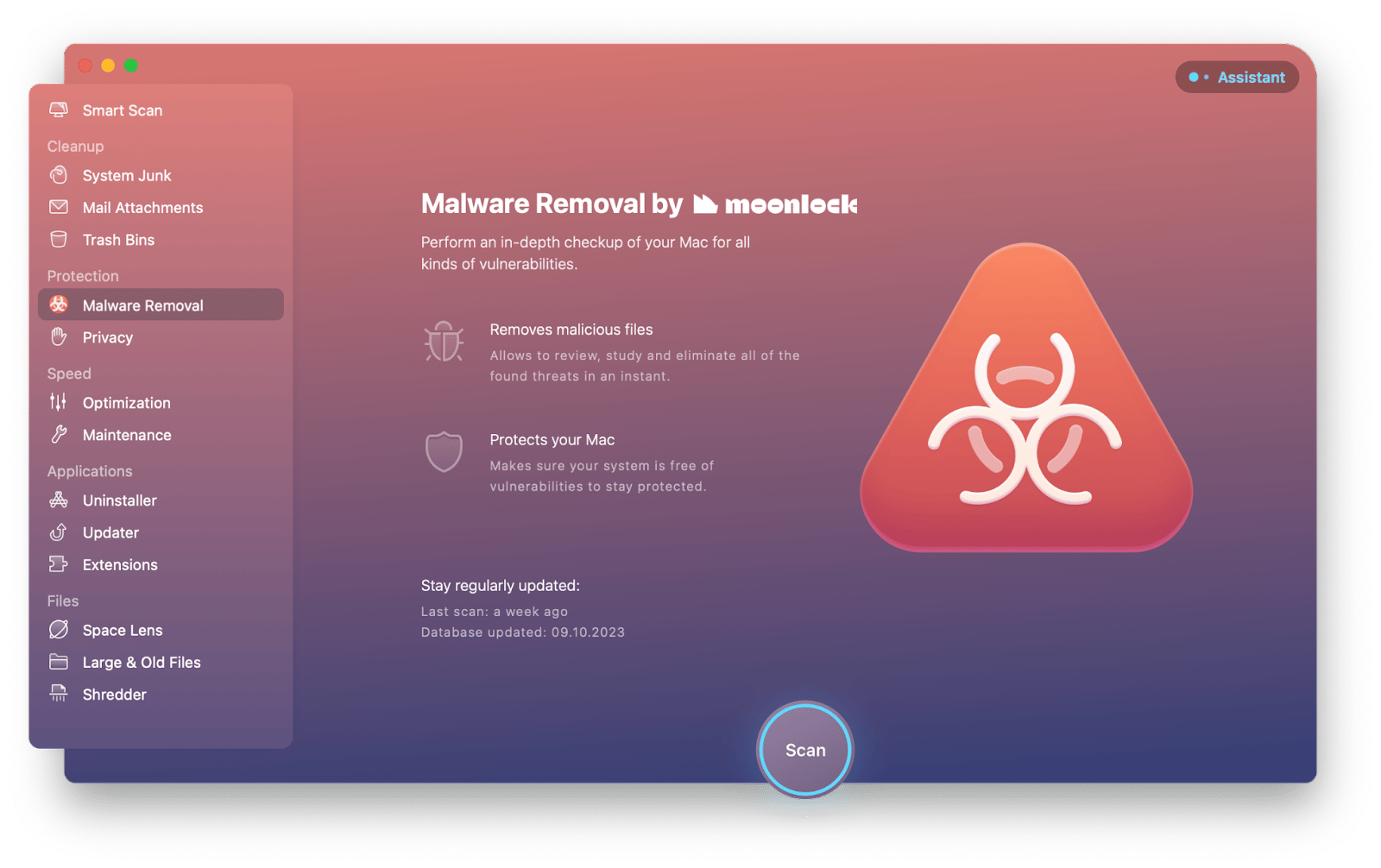1381x868 pixels.
Task: Click the Maintenance wrench icon
Action: [59, 434]
